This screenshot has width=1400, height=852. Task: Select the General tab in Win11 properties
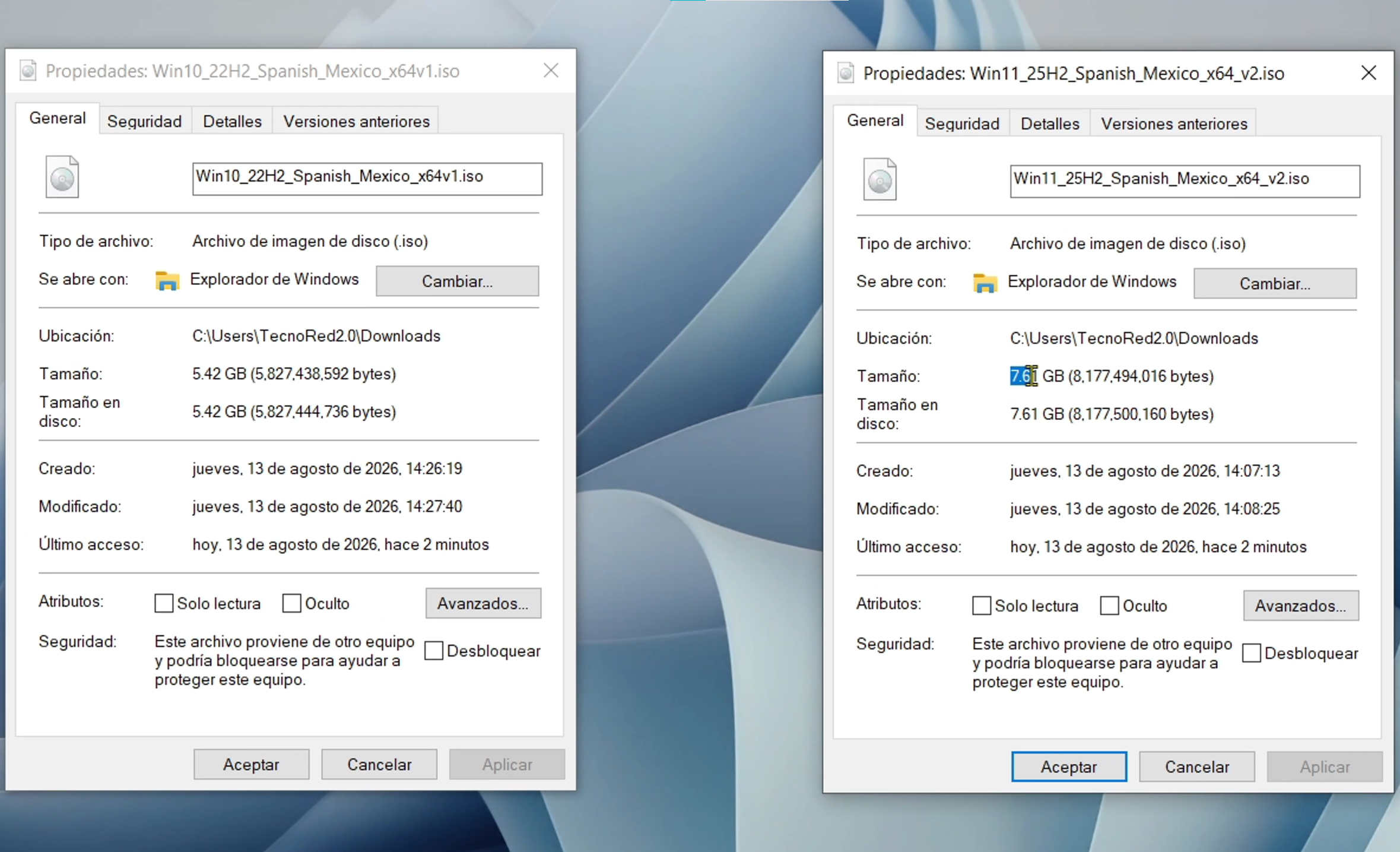tap(875, 121)
